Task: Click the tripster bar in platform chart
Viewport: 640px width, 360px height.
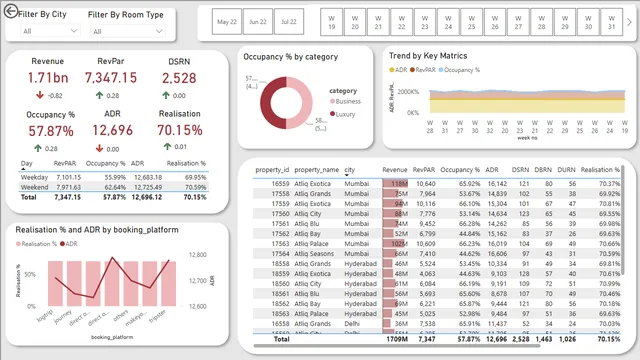Action: (169, 284)
